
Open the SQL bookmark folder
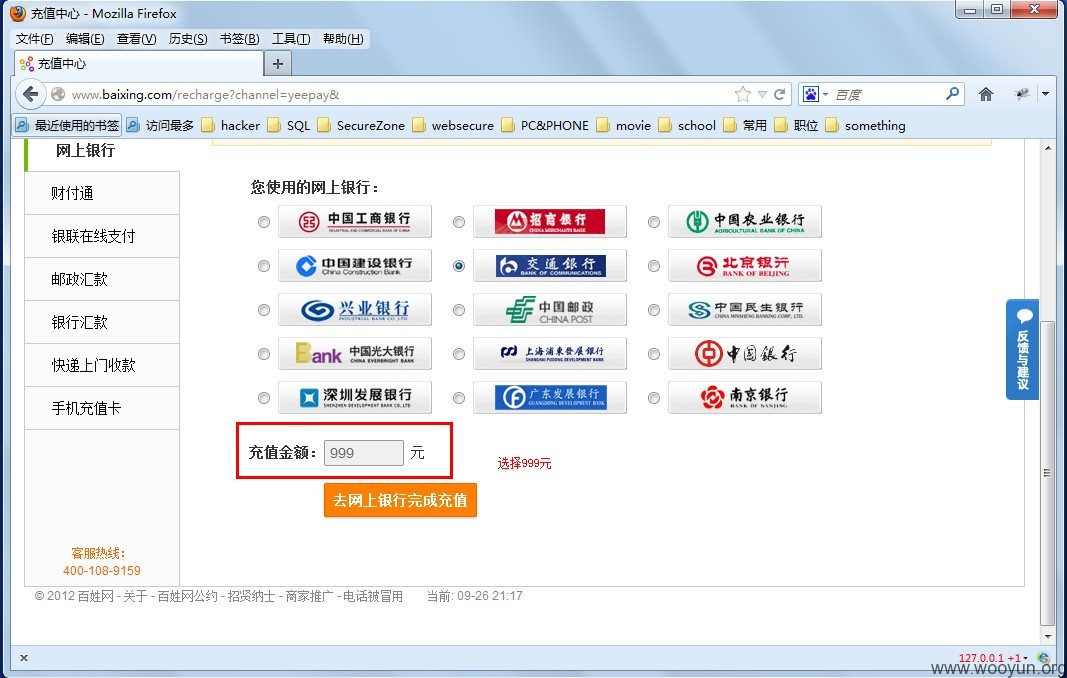289,125
